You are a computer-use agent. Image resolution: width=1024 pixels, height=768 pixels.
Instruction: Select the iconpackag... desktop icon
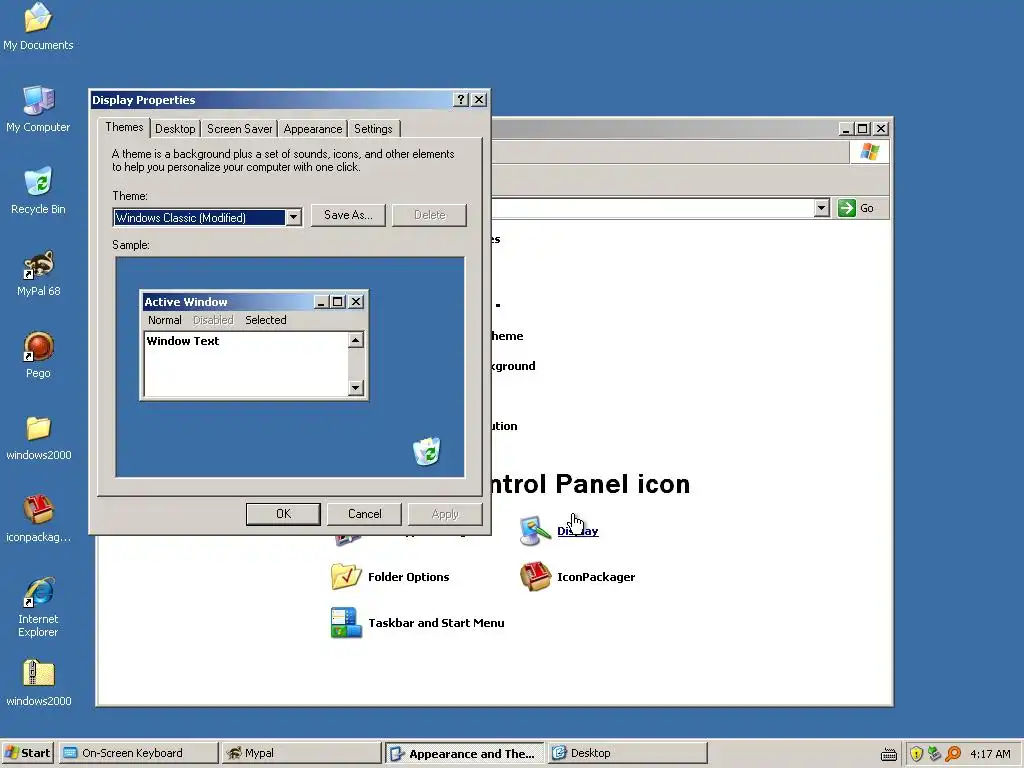point(38,509)
